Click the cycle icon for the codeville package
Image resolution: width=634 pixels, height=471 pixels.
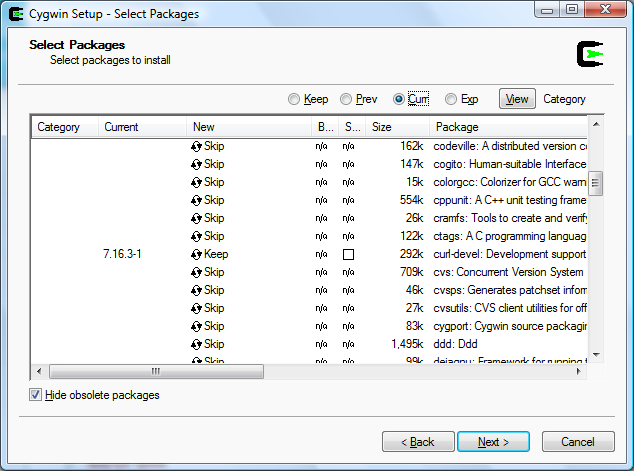[x=196, y=146]
